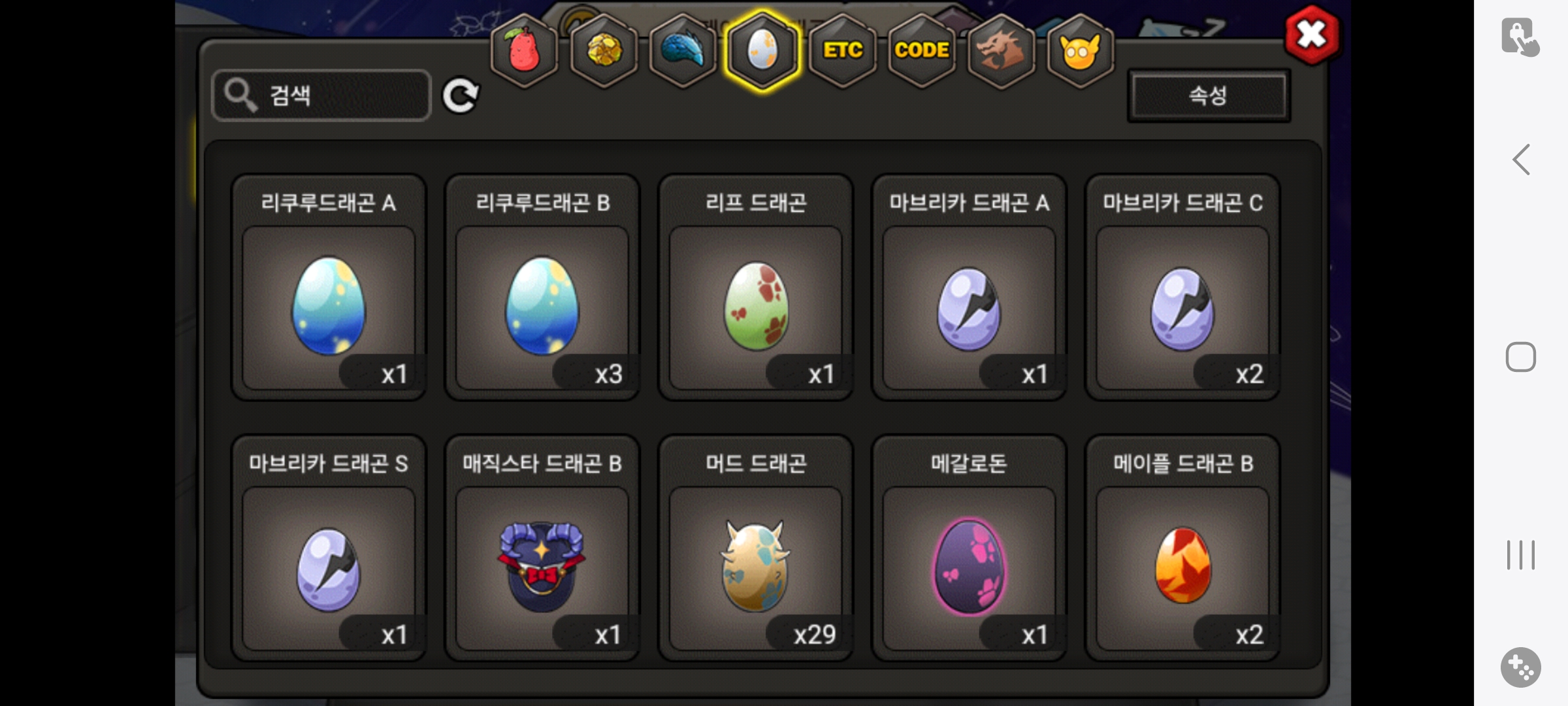Viewport: 1568px width, 706px height.
Task: Tap the Android back navigation arrow
Action: [1521, 160]
